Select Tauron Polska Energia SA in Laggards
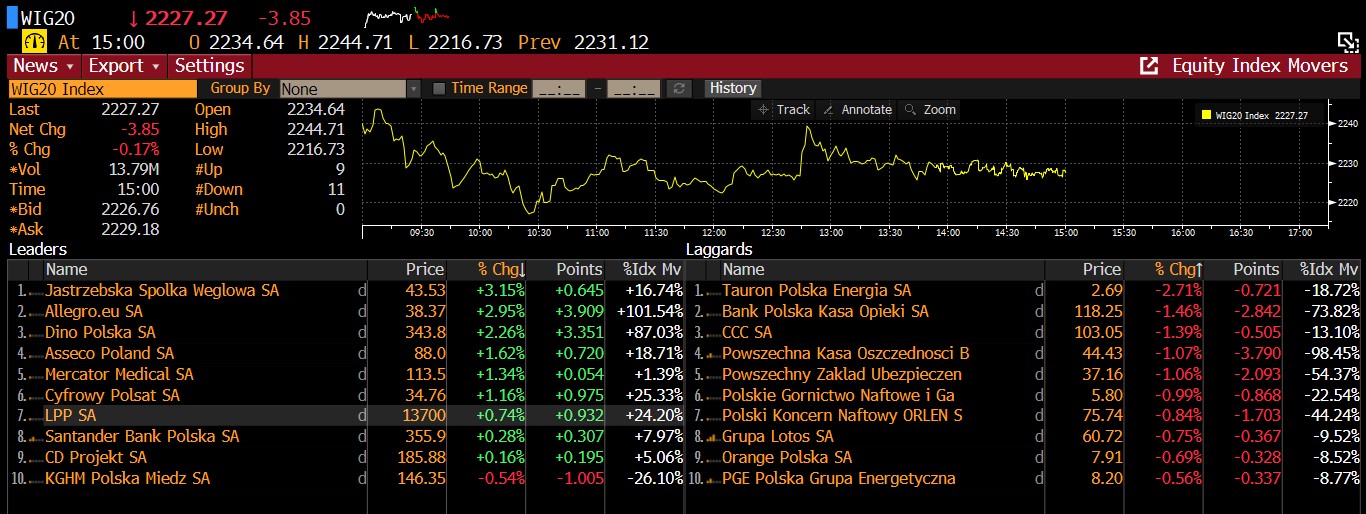This screenshot has width=1366, height=514. [x=816, y=290]
